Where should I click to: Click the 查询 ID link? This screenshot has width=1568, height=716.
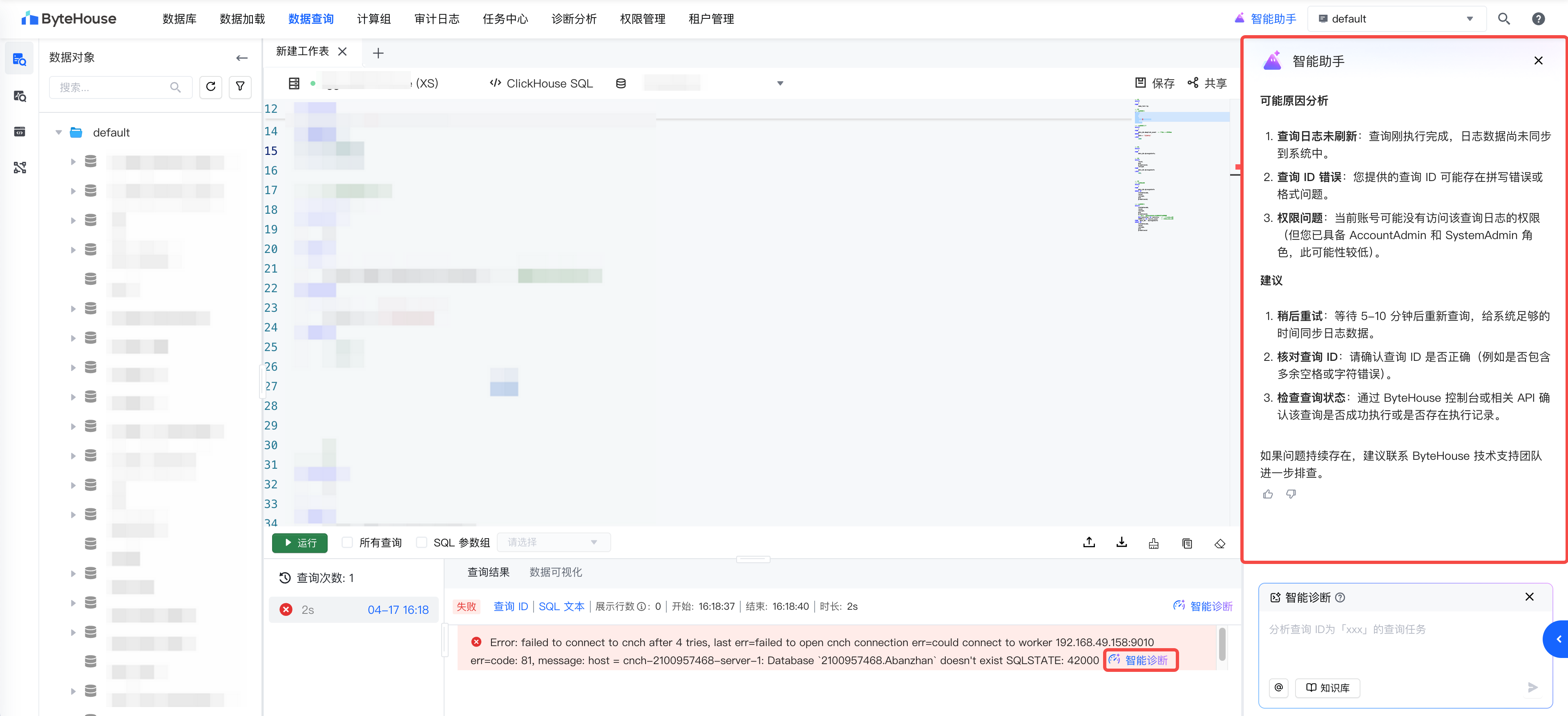coord(511,606)
